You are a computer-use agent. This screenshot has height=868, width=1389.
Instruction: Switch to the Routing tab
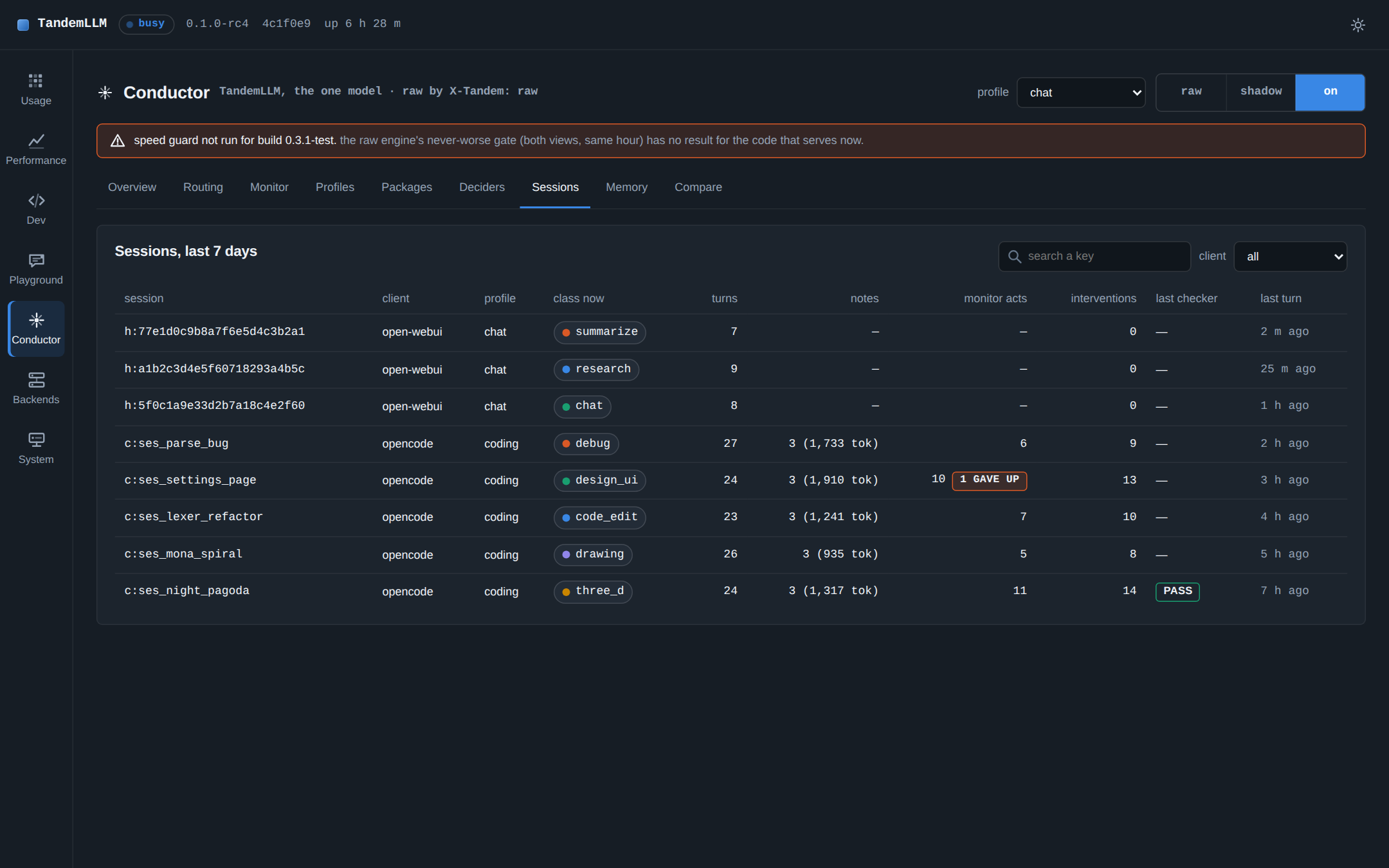point(203,187)
